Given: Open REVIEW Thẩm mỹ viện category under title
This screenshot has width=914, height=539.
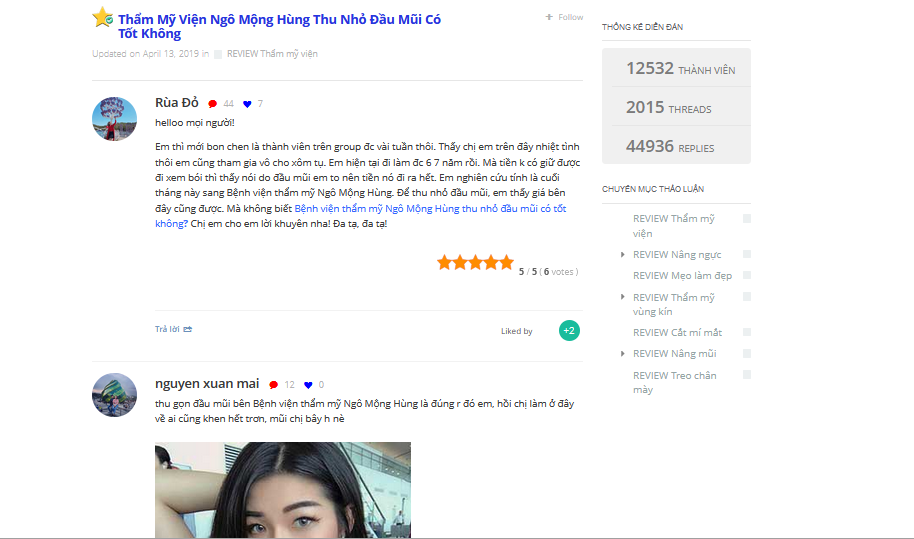Looking at the screenshot, I should pyautogui.click(x=272, y=54).
